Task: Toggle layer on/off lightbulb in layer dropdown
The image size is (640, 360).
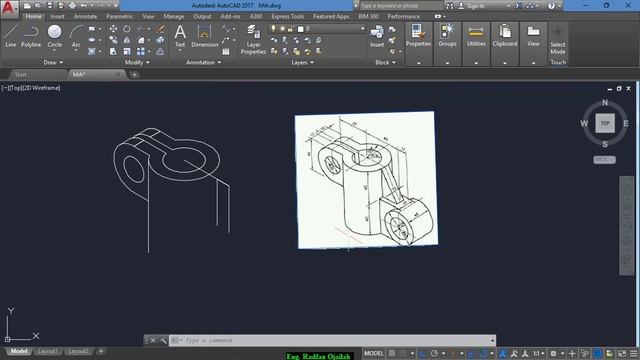Action: click(273, 29)
